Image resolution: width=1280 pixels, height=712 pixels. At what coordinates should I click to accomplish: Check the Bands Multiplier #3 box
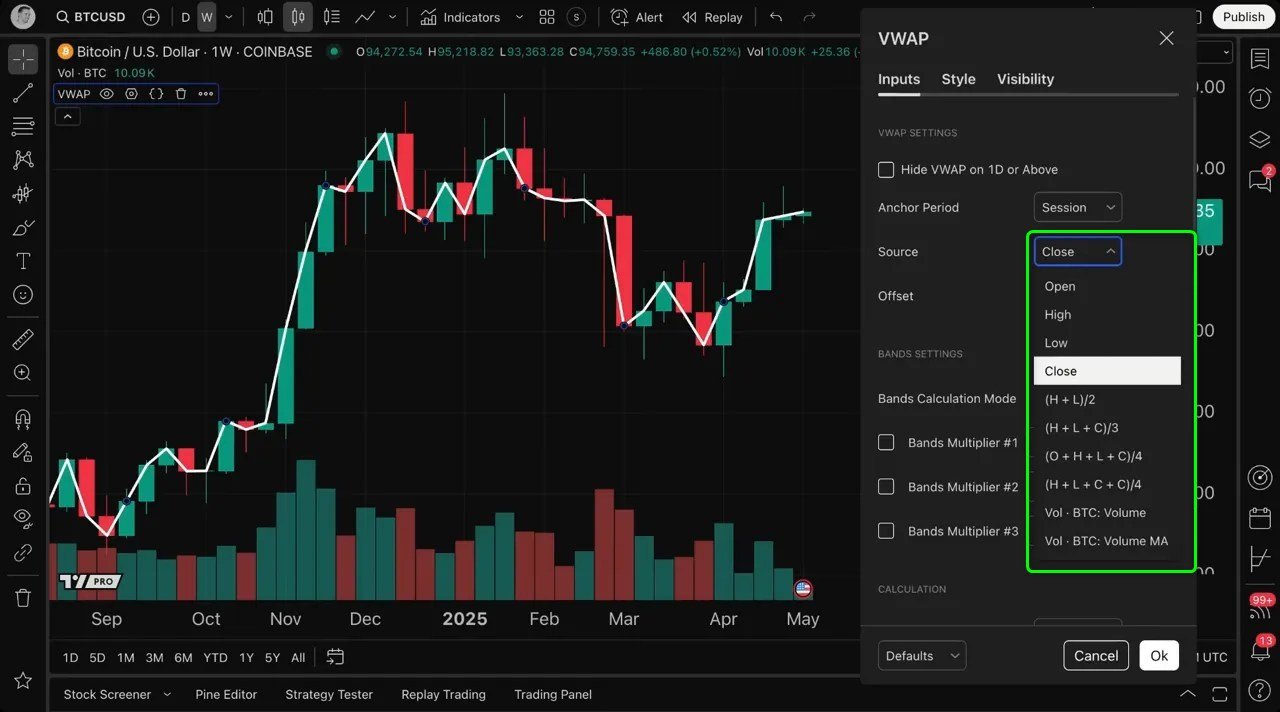886,531
